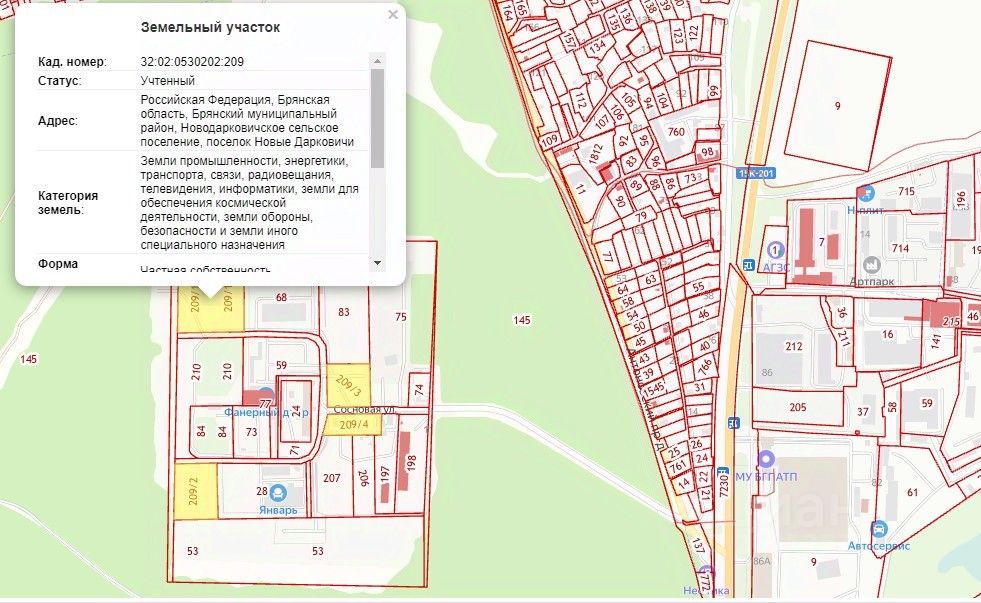The image size is (981, 603).
Task: Click the scroll down arrow in popup
Action: click(377, 263)
